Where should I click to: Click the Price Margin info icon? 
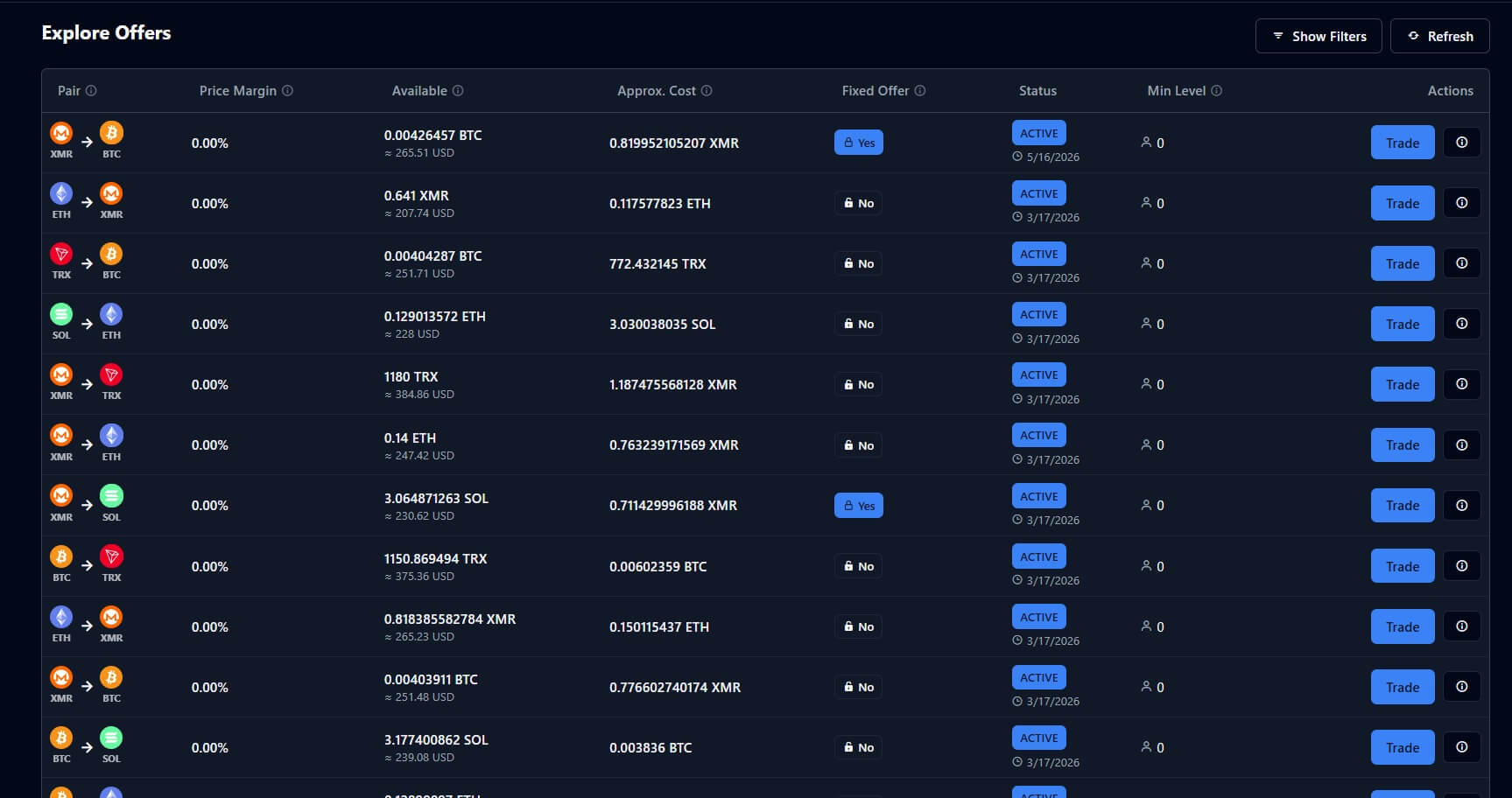[x=287, y=91]
